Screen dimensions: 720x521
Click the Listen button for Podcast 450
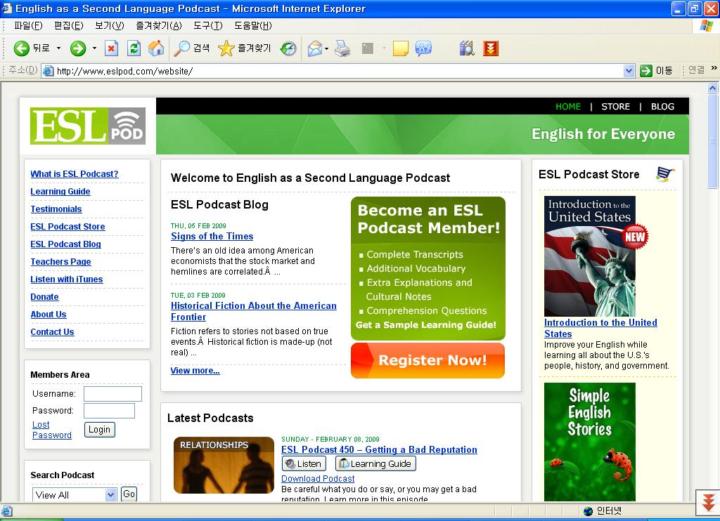coord(304,464)
